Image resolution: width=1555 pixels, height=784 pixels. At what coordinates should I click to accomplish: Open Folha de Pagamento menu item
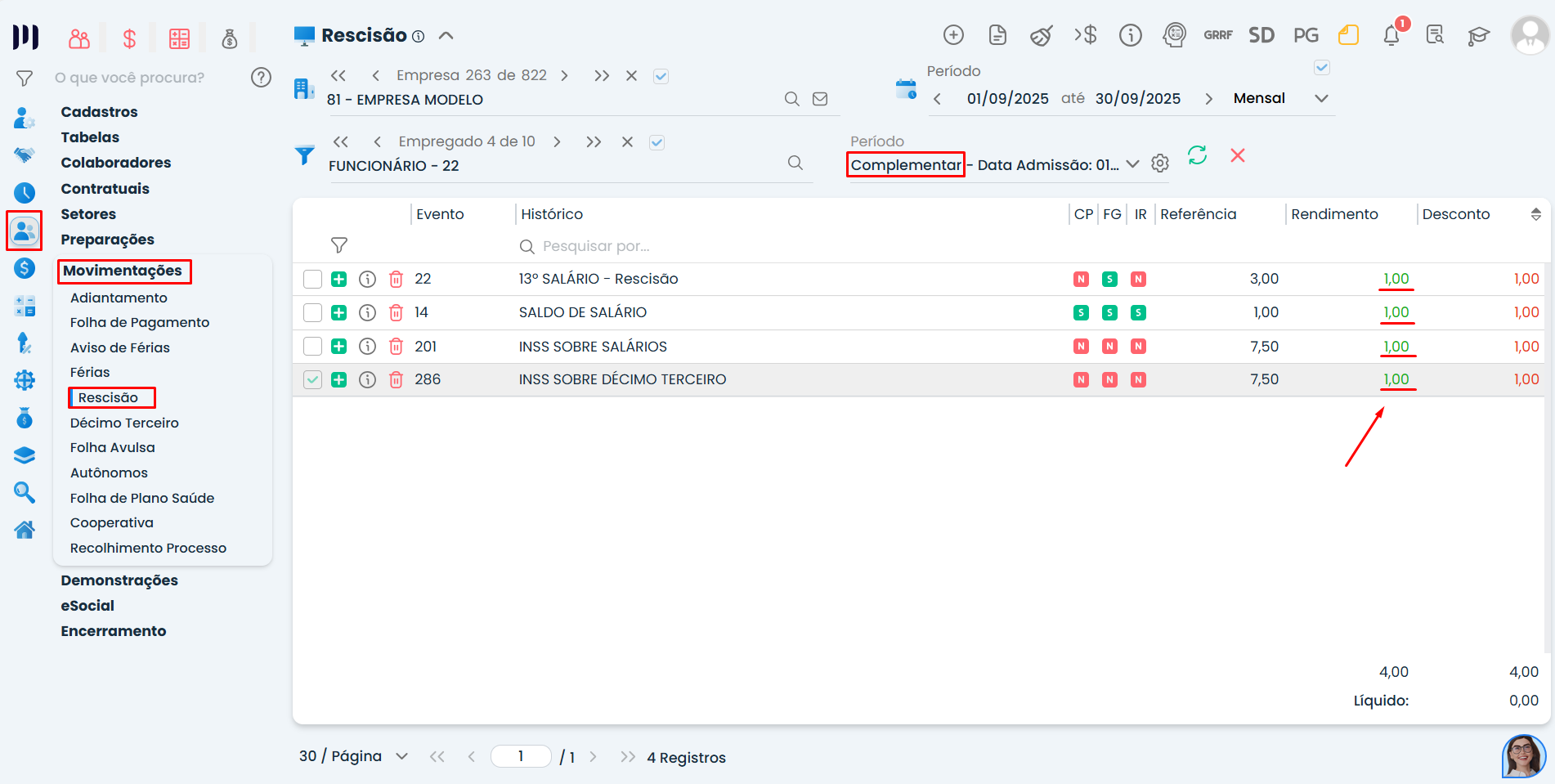(140, 322)
